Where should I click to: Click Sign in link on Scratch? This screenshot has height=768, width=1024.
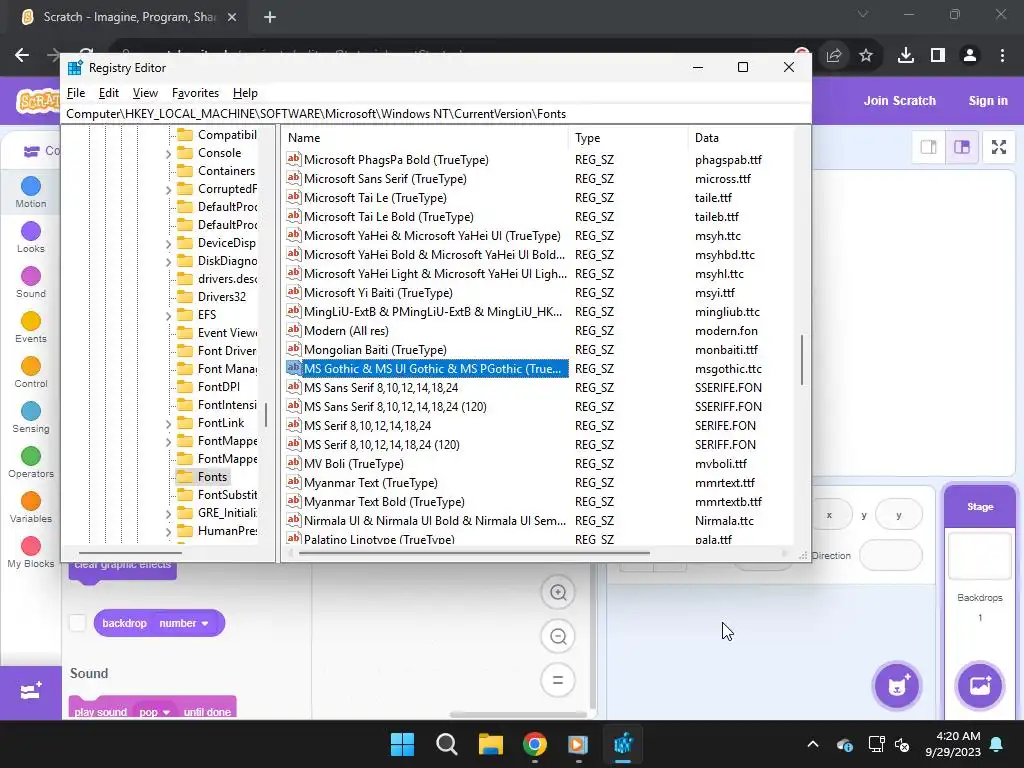click(x=988, y=101)
